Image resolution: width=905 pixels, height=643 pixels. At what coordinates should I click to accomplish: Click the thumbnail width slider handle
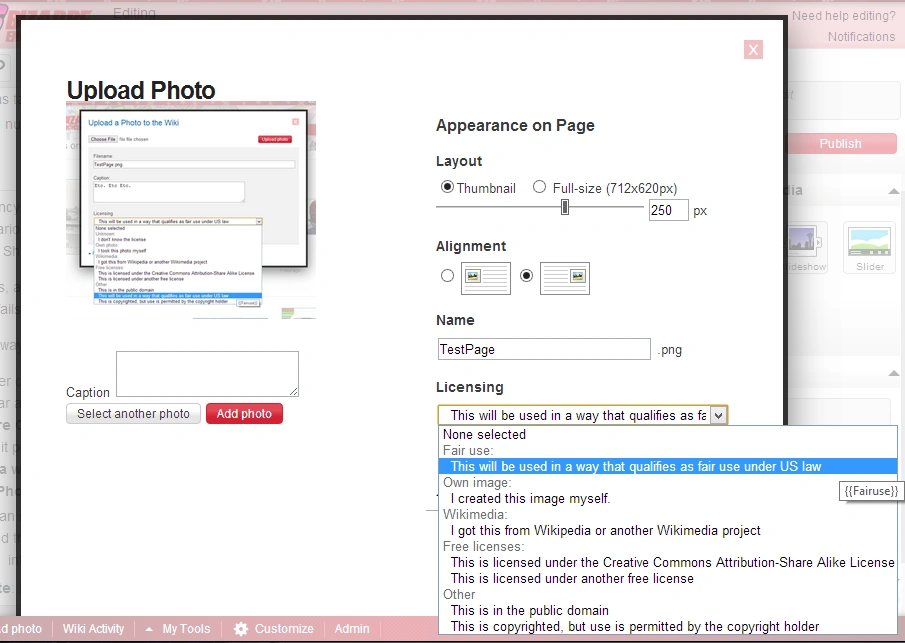point(565,207)
